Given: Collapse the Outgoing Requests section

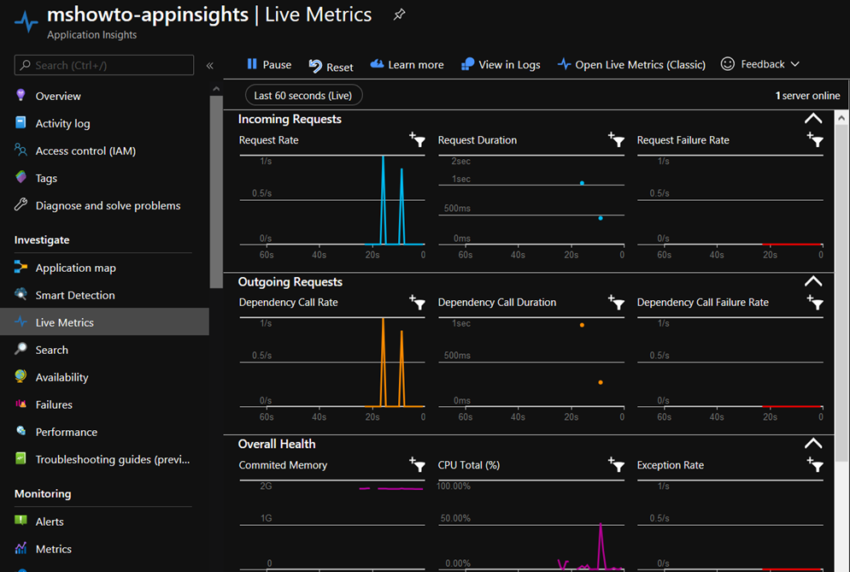Looking at the screenshot, I should (813, 282).
